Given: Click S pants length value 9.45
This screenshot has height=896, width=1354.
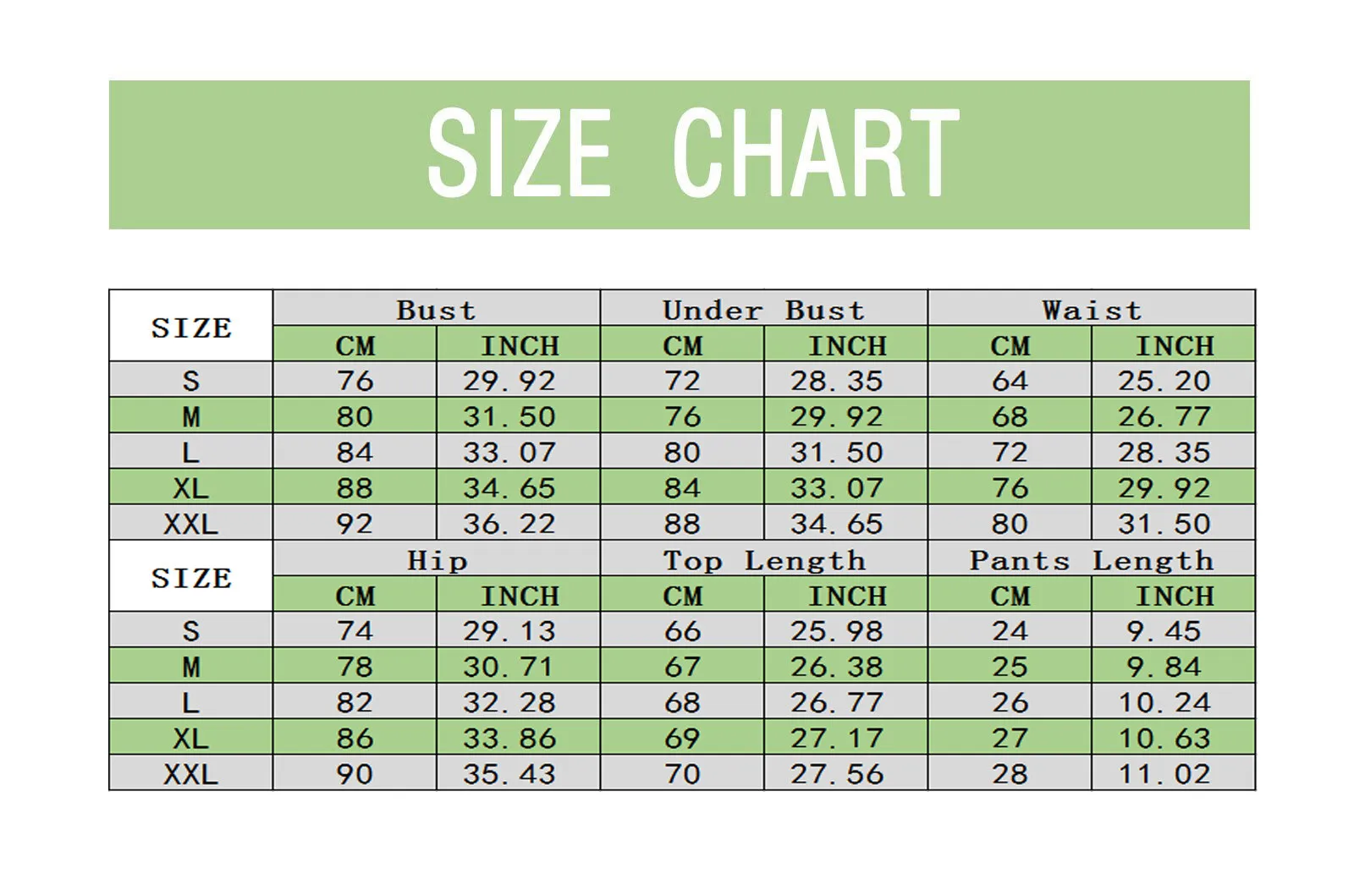Looking at the screenshot, I should click(1164, 631).
